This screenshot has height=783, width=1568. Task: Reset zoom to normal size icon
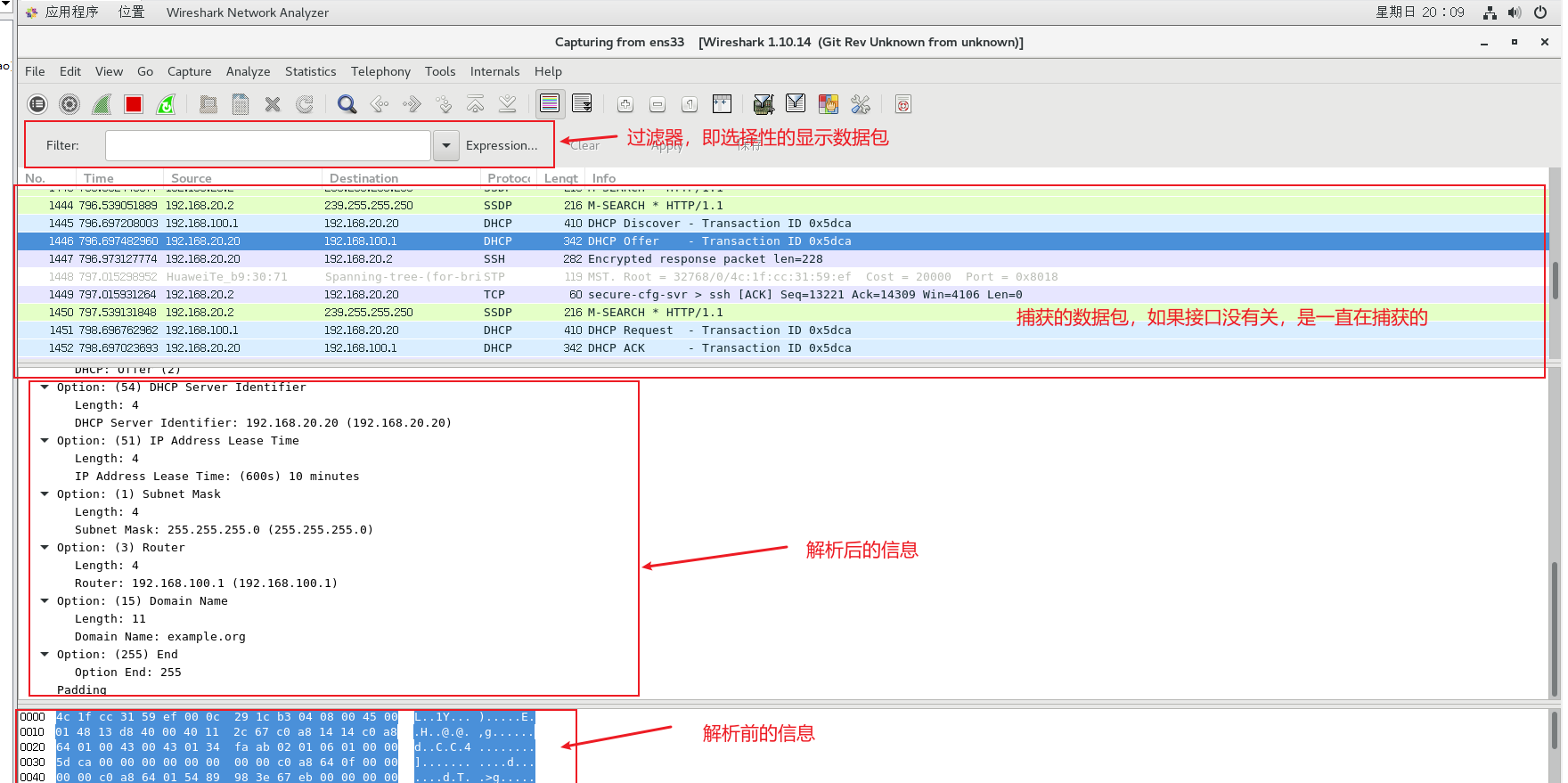690,104
